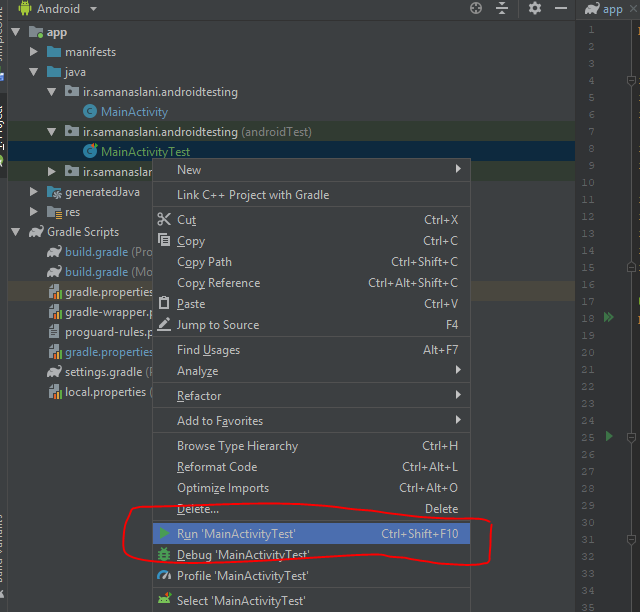Click the res folder icon
This screenshot has width=640, height=612.
point(54,212)
